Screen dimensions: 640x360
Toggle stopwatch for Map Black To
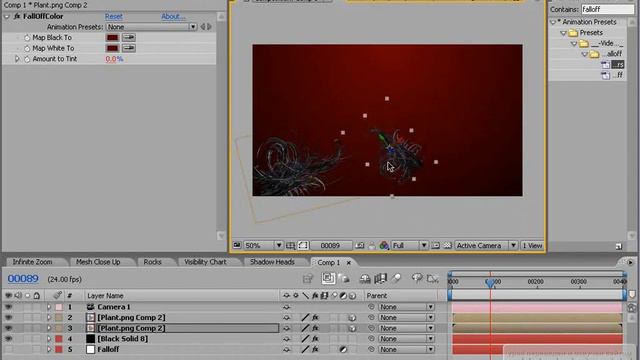[27, 38]
